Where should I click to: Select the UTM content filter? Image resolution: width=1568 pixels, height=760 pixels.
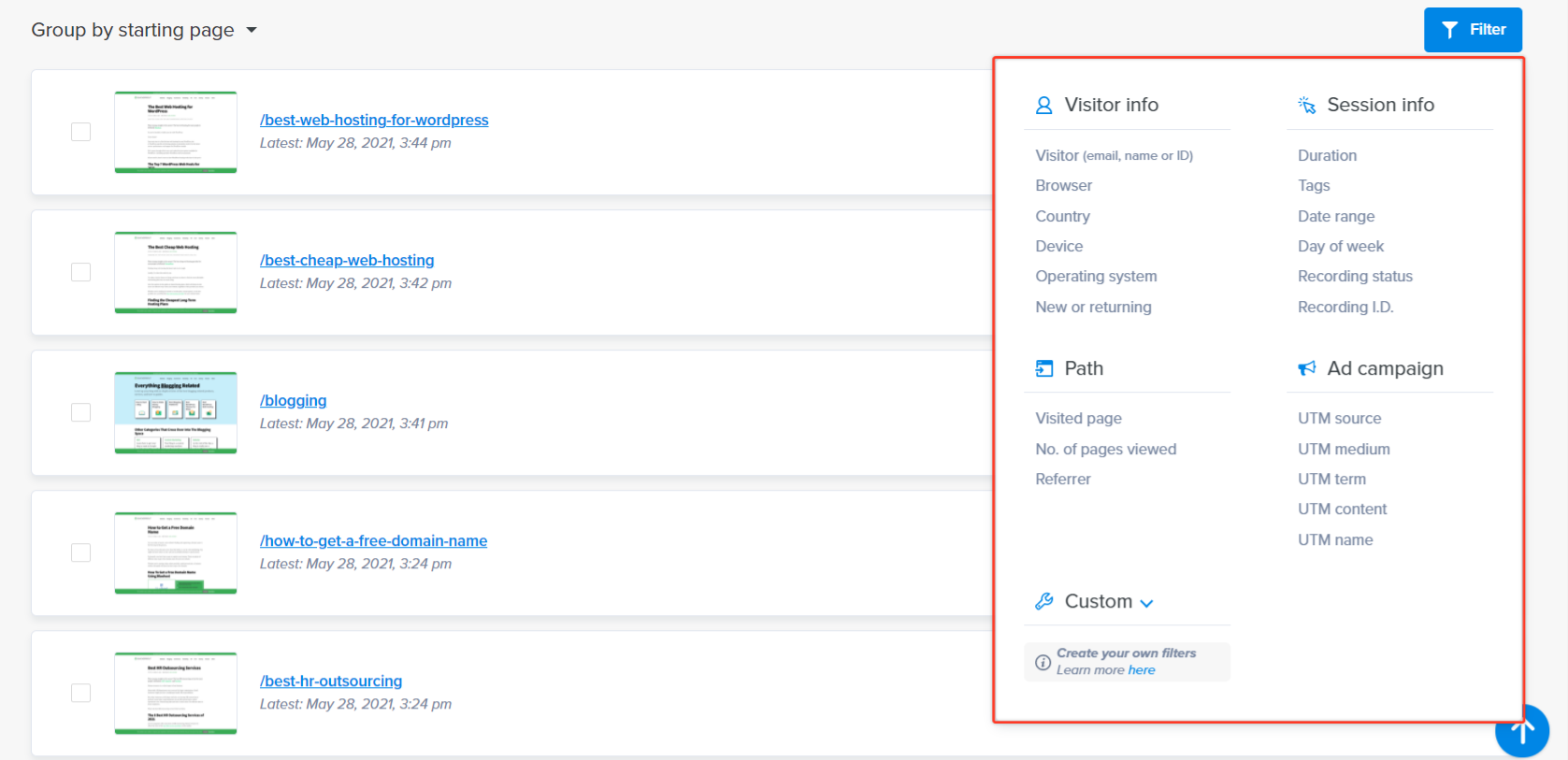tap(1342, 509)
